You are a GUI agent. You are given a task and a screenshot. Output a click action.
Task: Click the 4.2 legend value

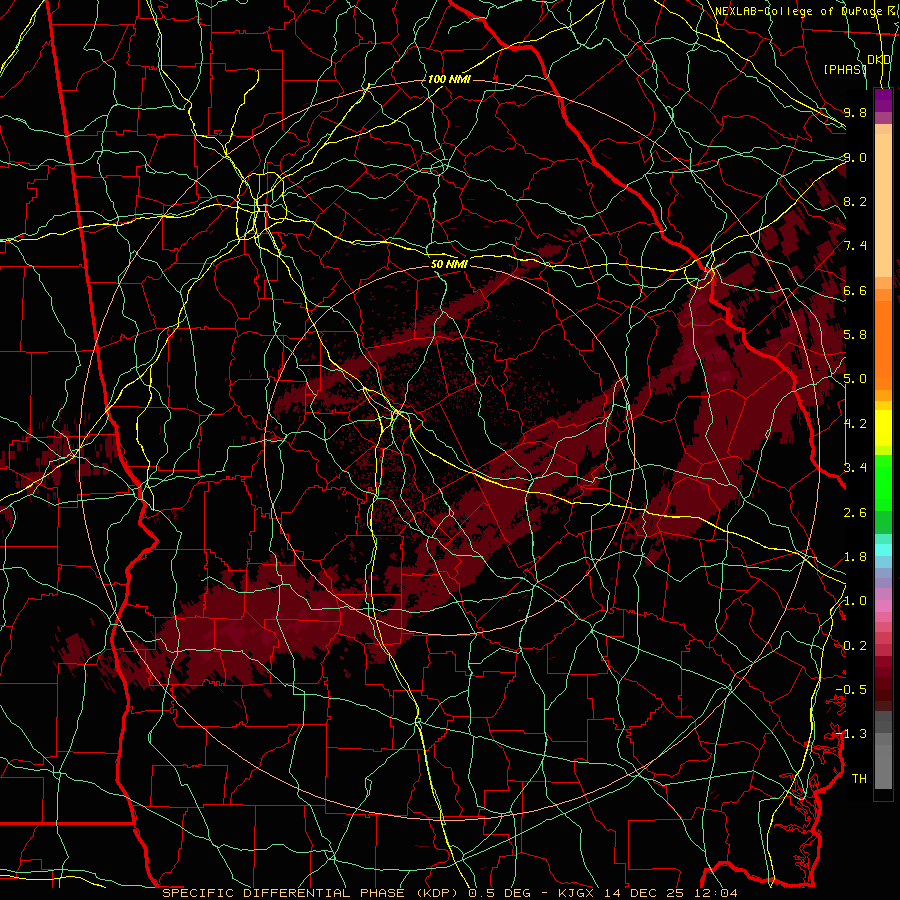[x=855, y=424]
